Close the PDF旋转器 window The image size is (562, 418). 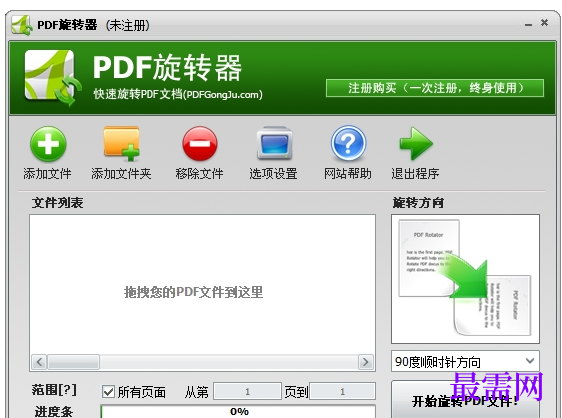544,23
